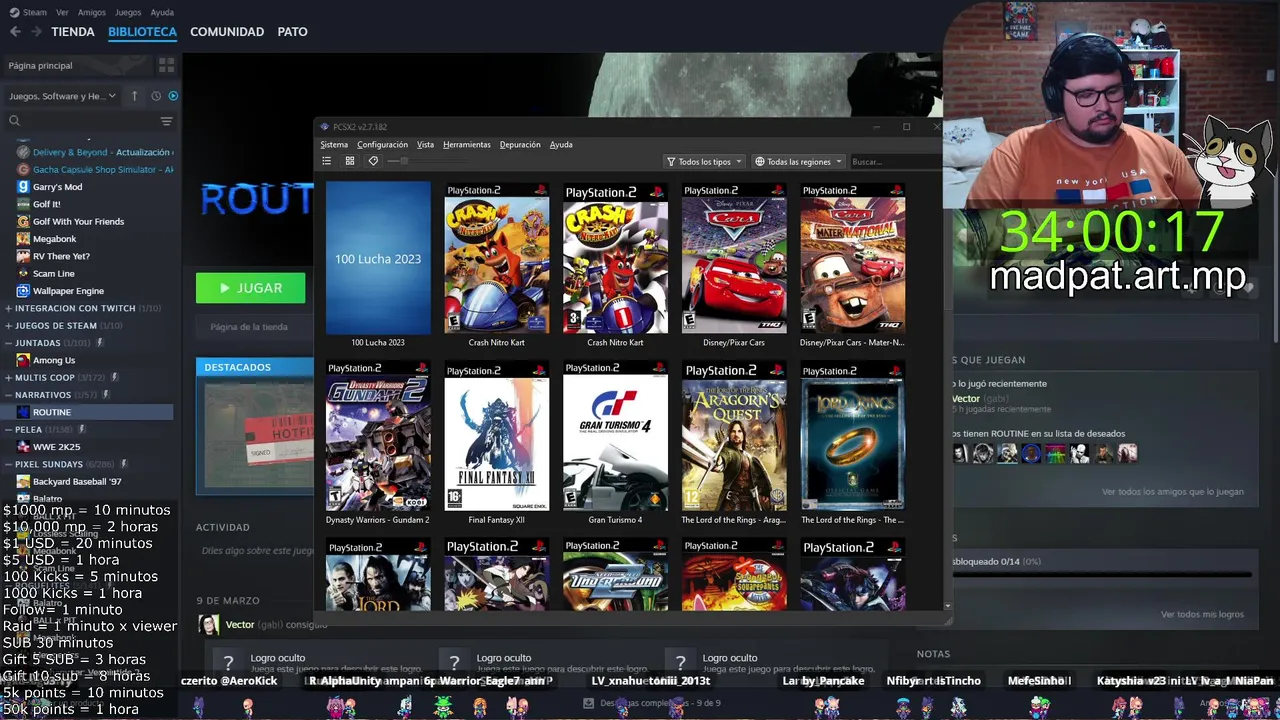Select the WWE 2K25 icon
1280x720 pixels.
(x=23, y=447)
